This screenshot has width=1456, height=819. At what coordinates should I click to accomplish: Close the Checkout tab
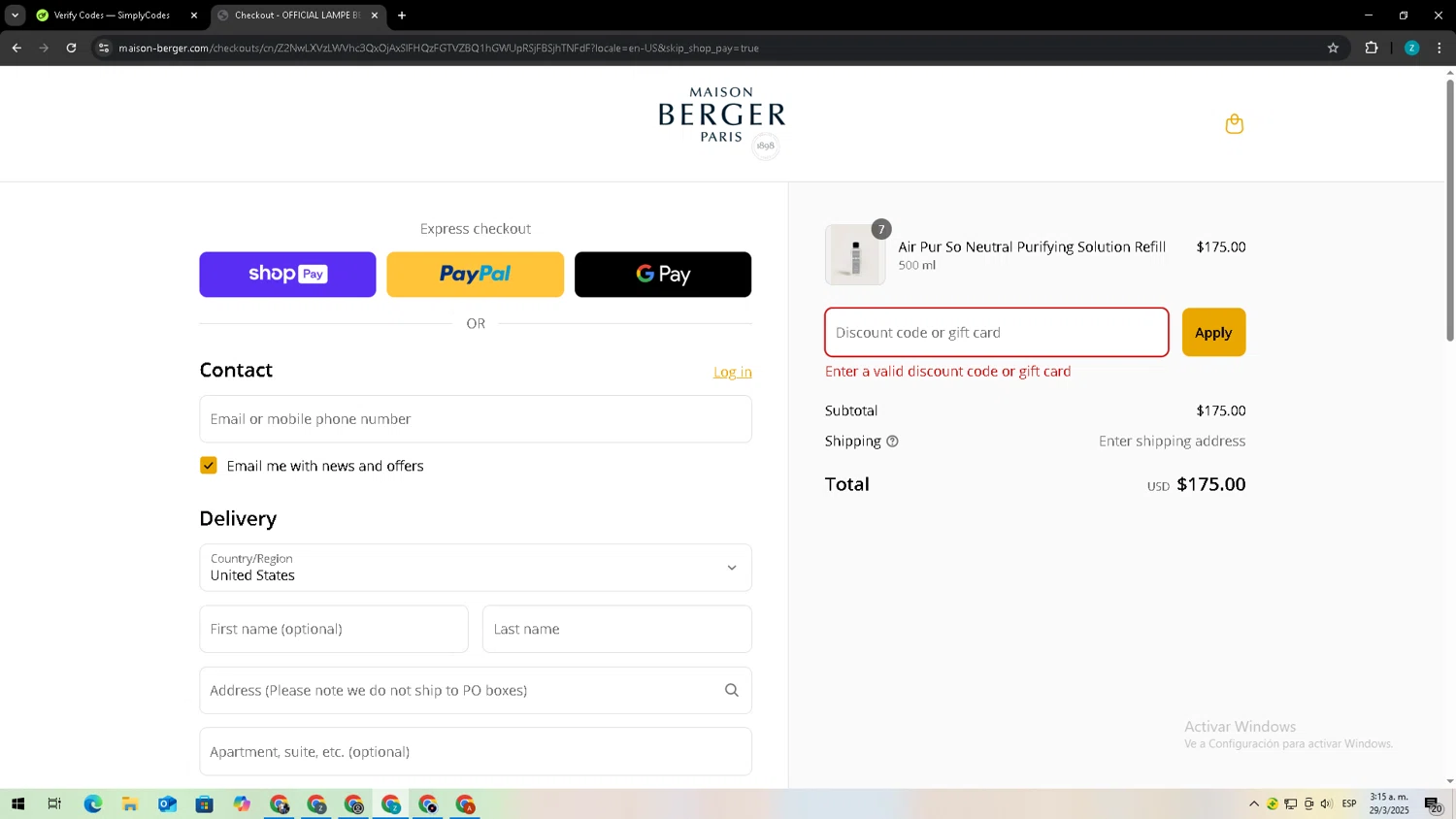(375, 16)
